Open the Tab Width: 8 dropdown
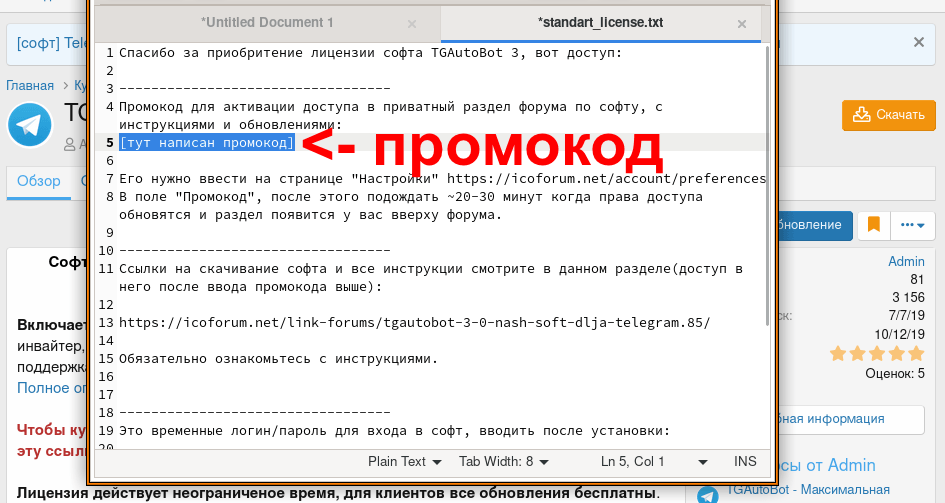The width and height of the screenshot is (945, 503). (x=504, y=461)
